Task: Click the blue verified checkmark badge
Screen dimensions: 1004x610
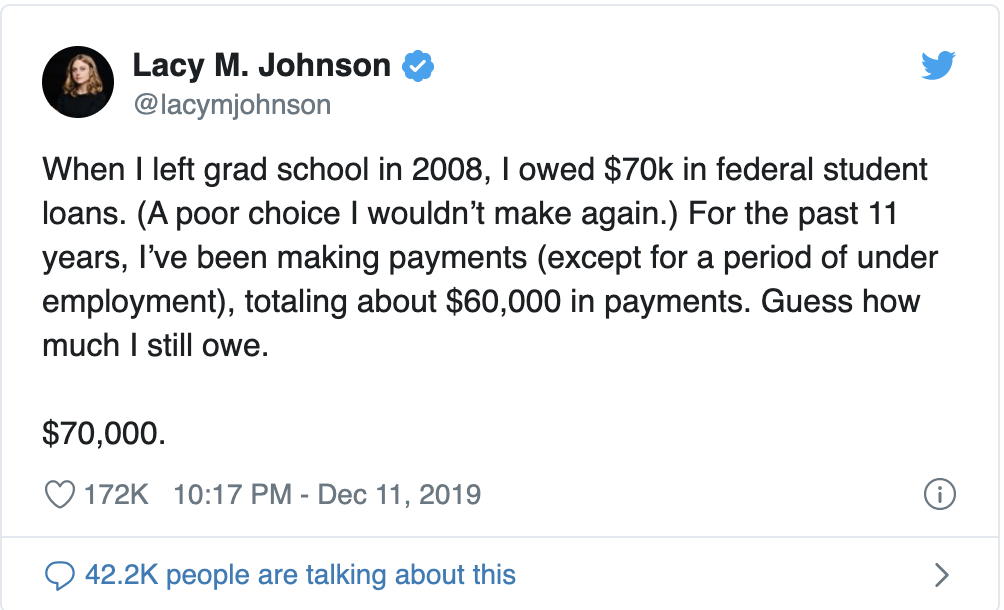Action: (417, 66)
